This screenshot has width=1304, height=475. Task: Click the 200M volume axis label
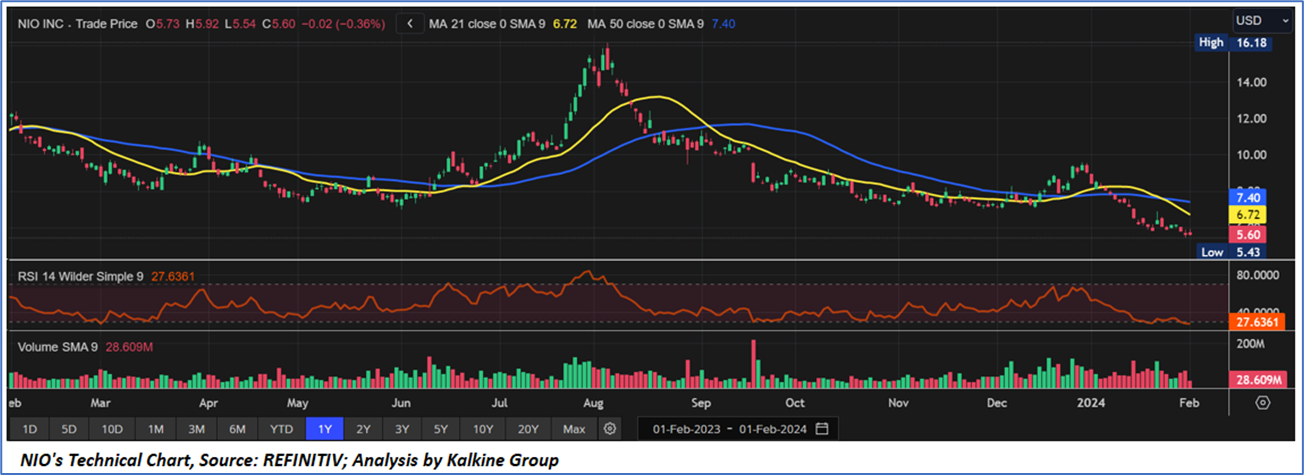click(x=1252, y=343)
